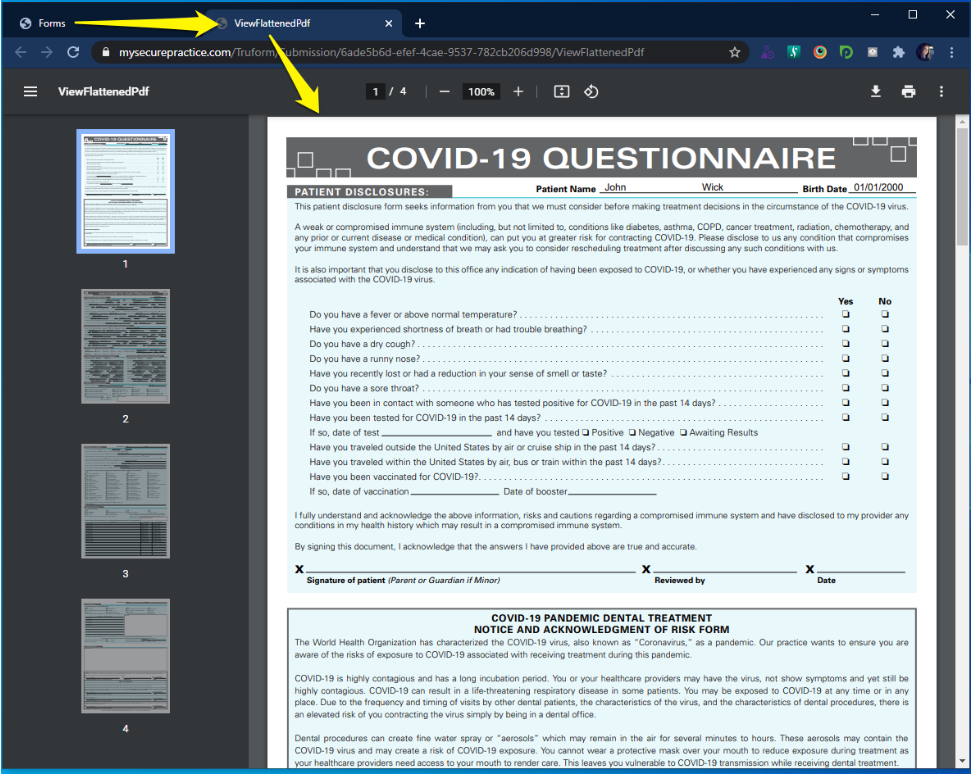Screen dimensions: 976x776
Task: Check Yes for fever question
Action: coord(845,314)
